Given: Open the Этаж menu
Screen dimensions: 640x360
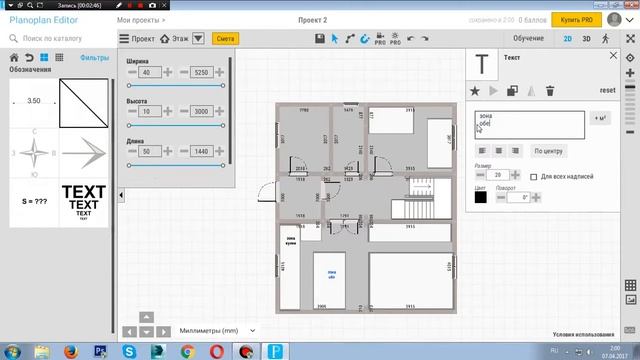Looking at the screenshot, I should pyautogui.click(x=174, y=38).
